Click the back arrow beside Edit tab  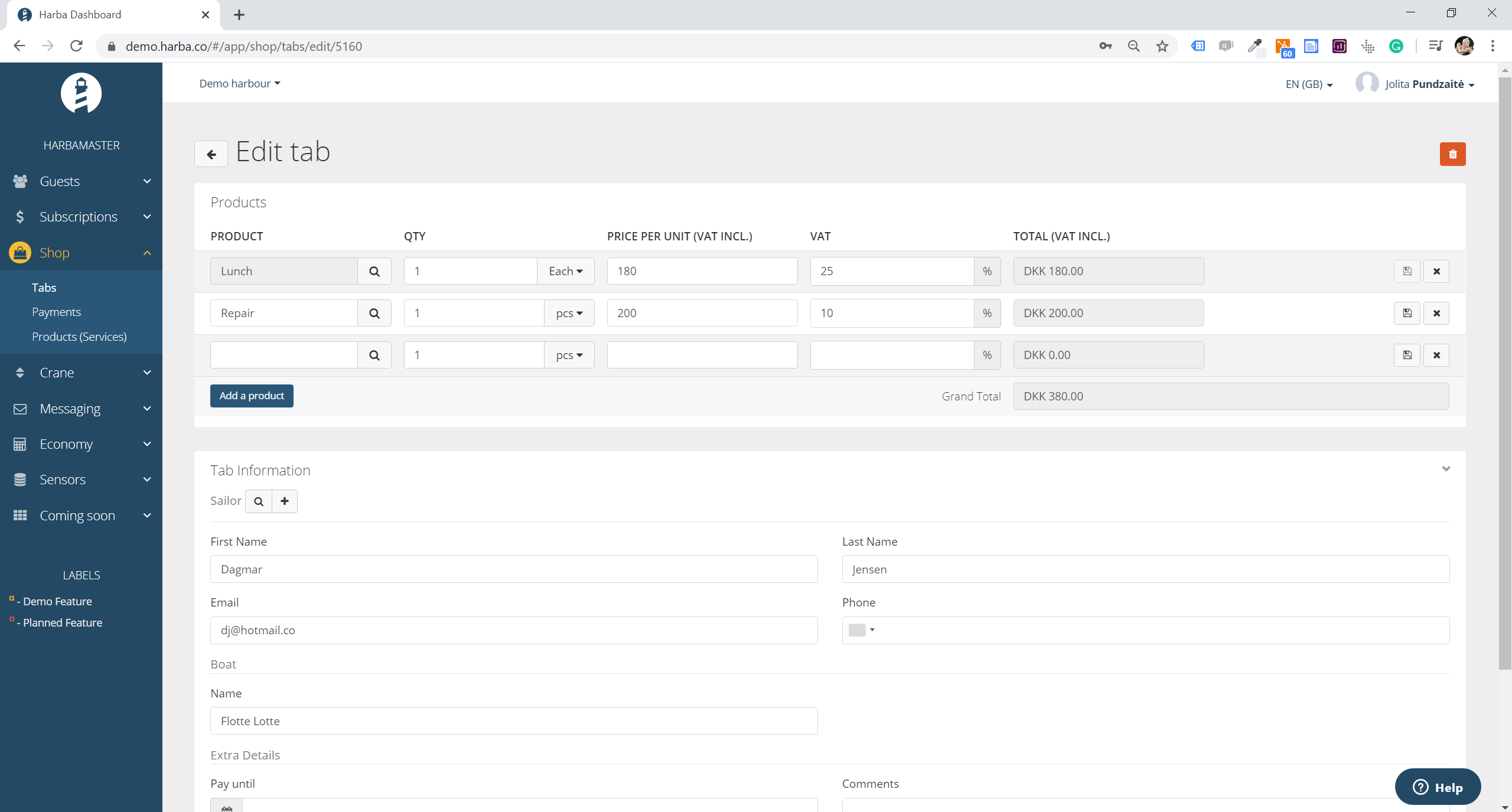[x=211, y=155]
